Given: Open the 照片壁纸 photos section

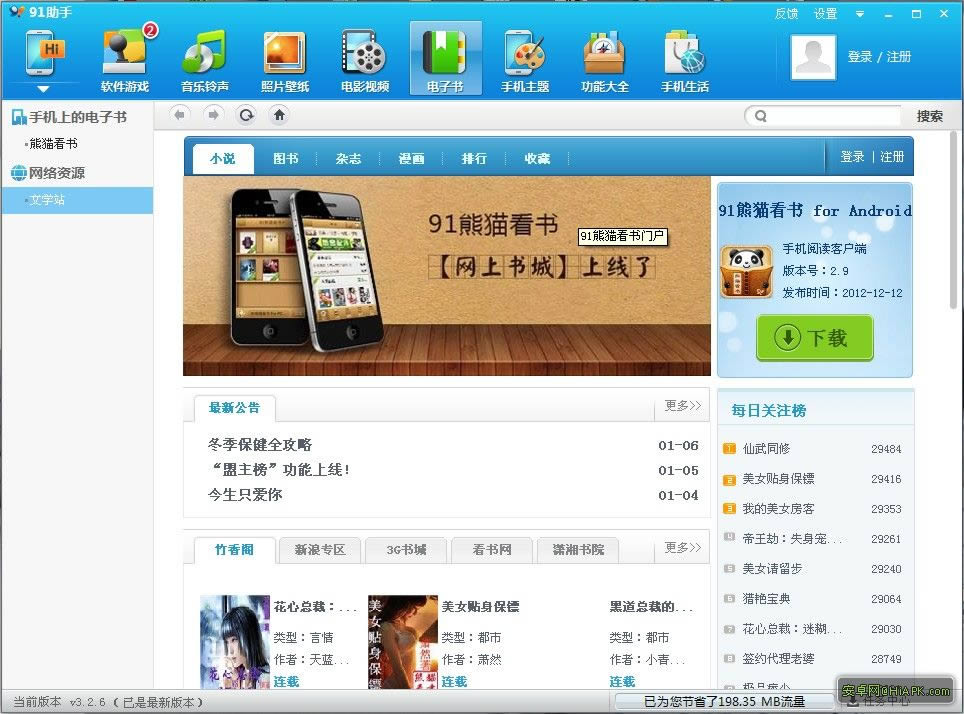Looking at the screenshot, I should pos(285,60).
